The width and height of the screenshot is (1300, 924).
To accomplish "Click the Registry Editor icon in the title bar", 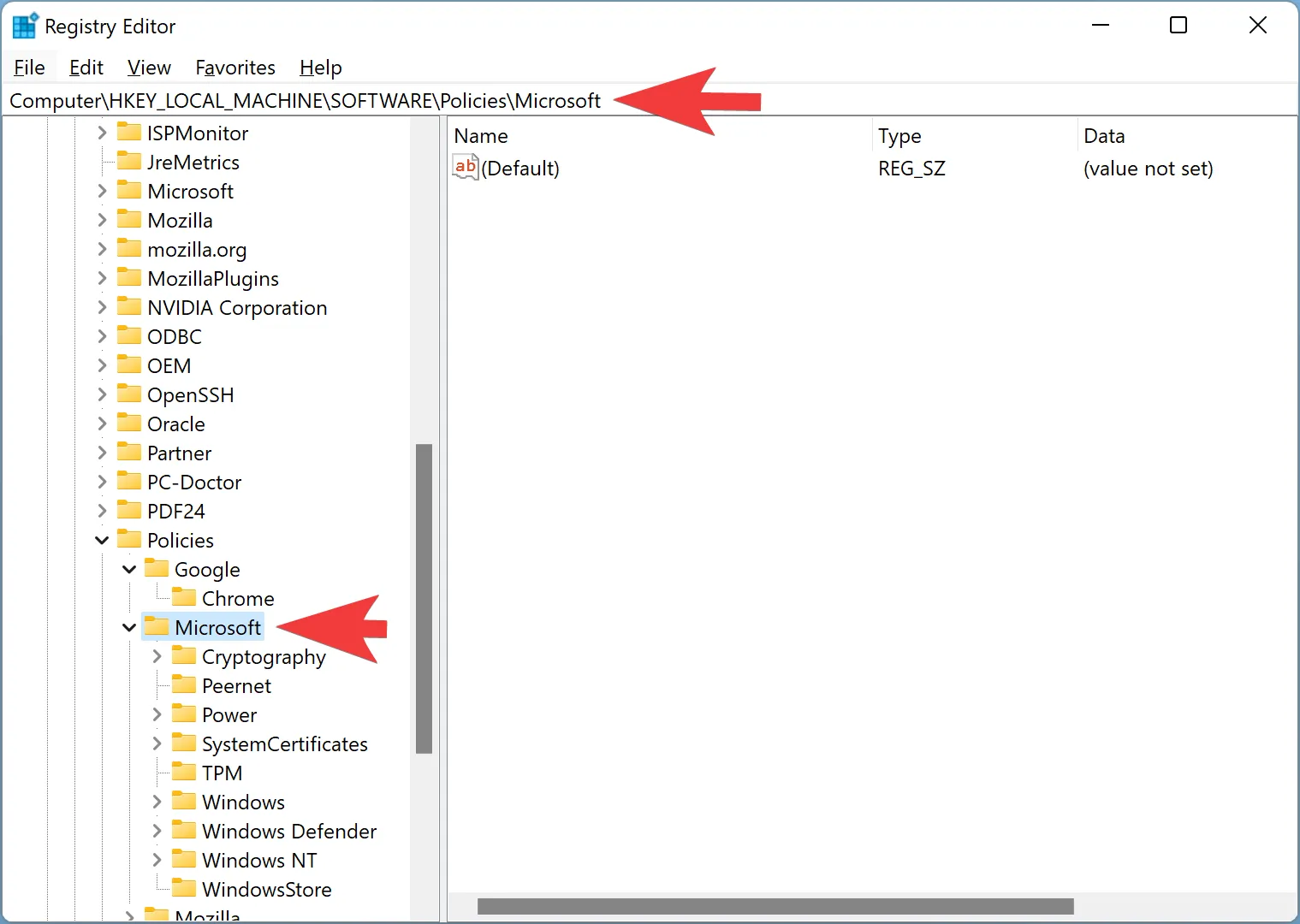I will [24, 25].
